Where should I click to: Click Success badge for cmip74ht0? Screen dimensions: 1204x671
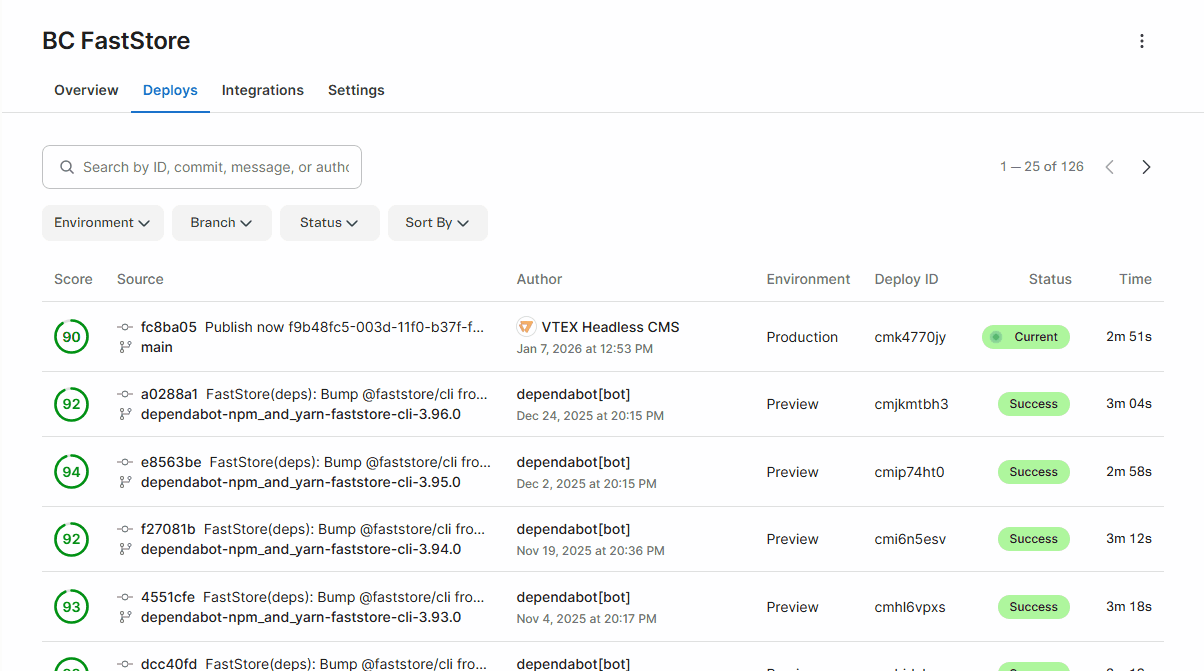point(1034,472)
